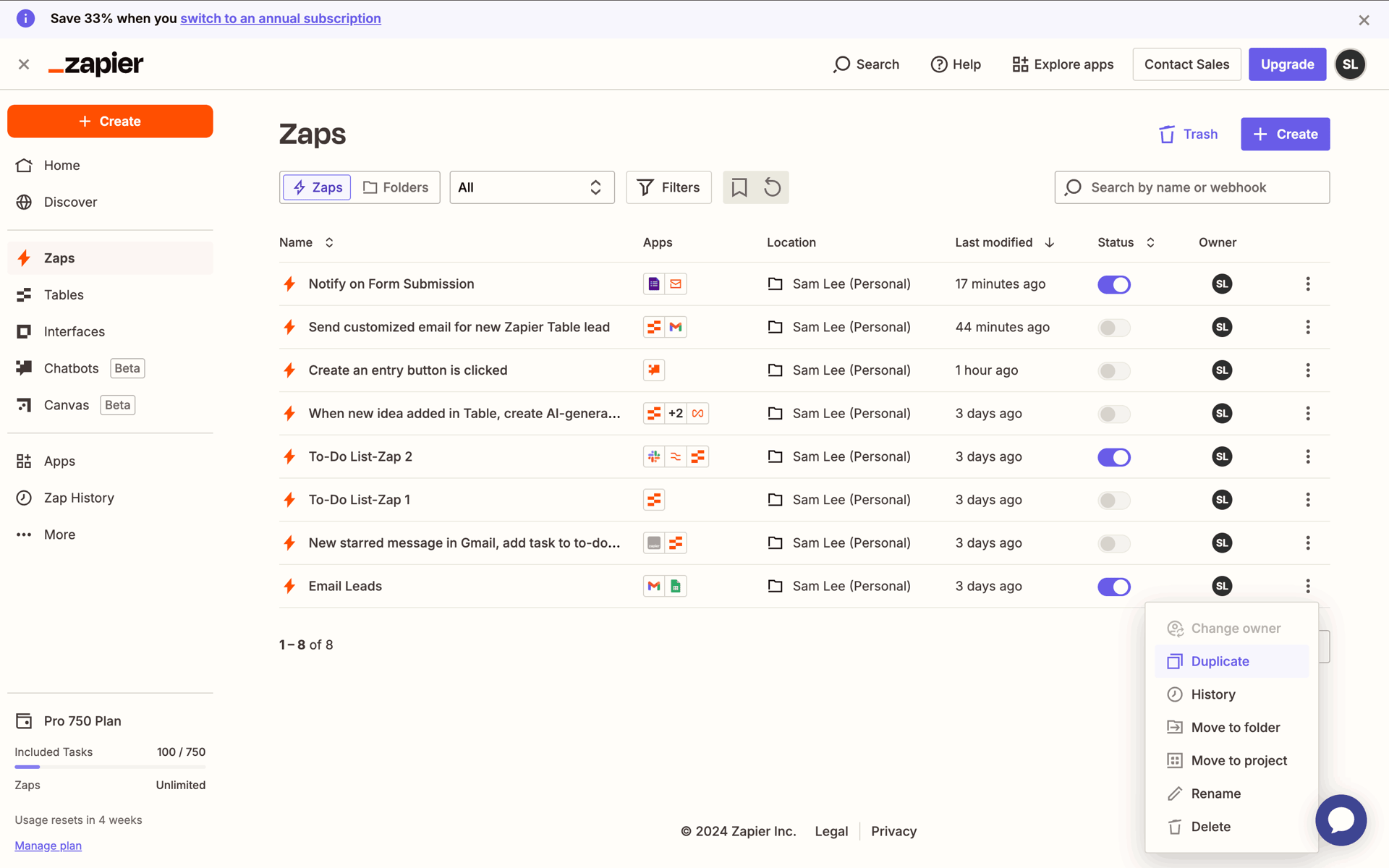Choose History from the context menu

[1231, 694]
